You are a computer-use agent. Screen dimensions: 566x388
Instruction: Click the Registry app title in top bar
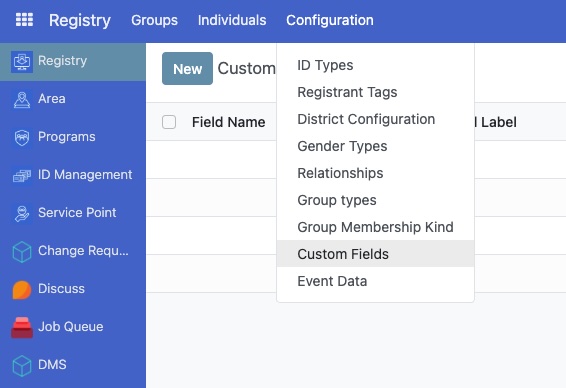pyautogui.click(x=80, y=20)
